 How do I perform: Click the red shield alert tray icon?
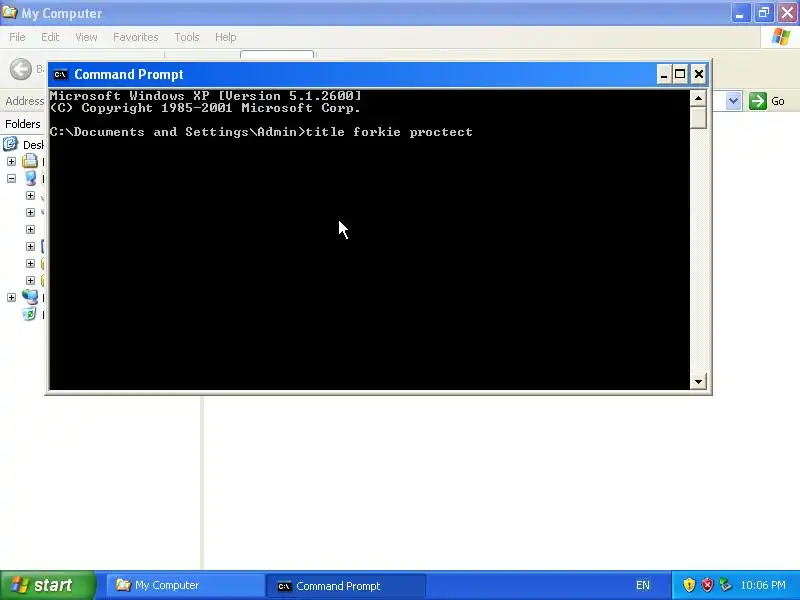click(707, 585)
